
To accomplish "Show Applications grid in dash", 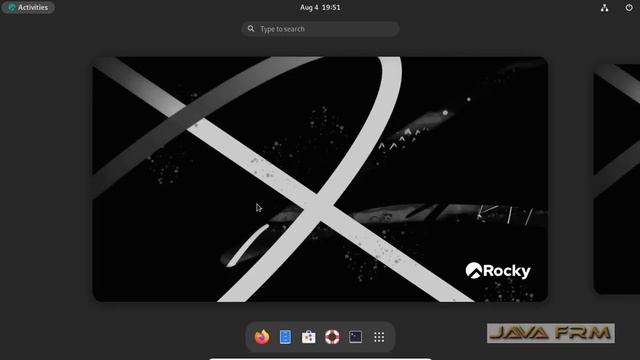I will [x=379, y=337].
